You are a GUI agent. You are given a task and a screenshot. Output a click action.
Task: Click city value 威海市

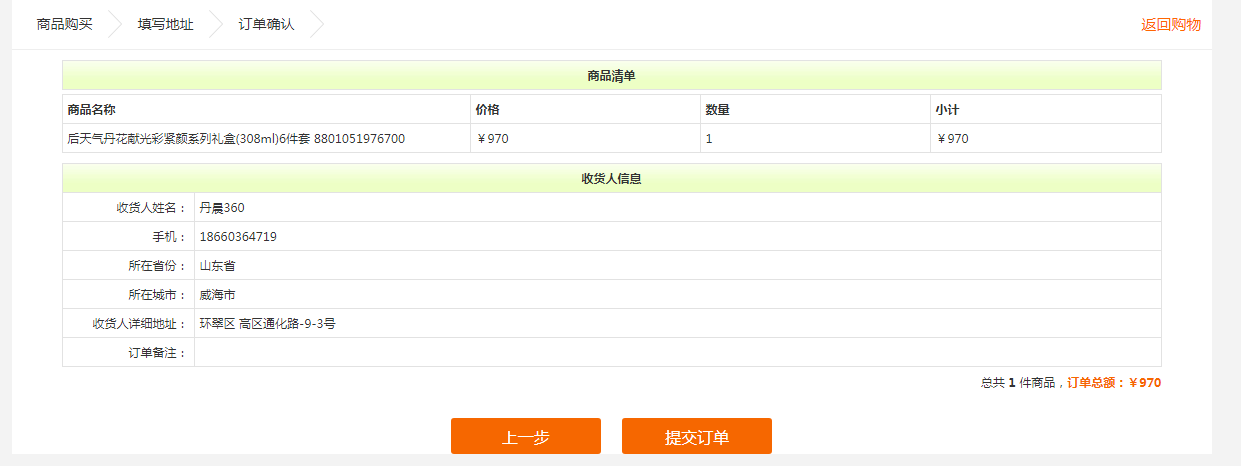[217, 295]
